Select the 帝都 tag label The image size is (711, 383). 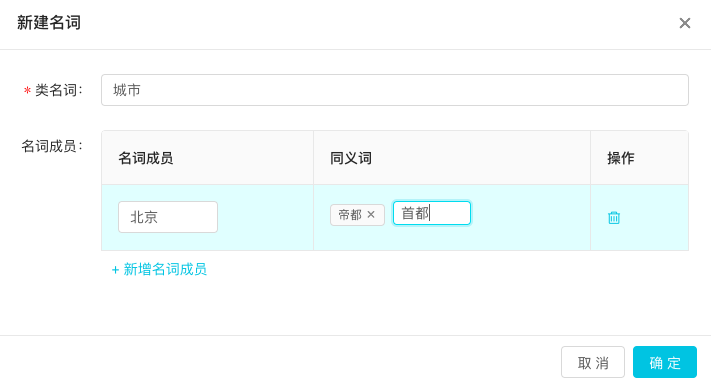click(x=350, y=214)
